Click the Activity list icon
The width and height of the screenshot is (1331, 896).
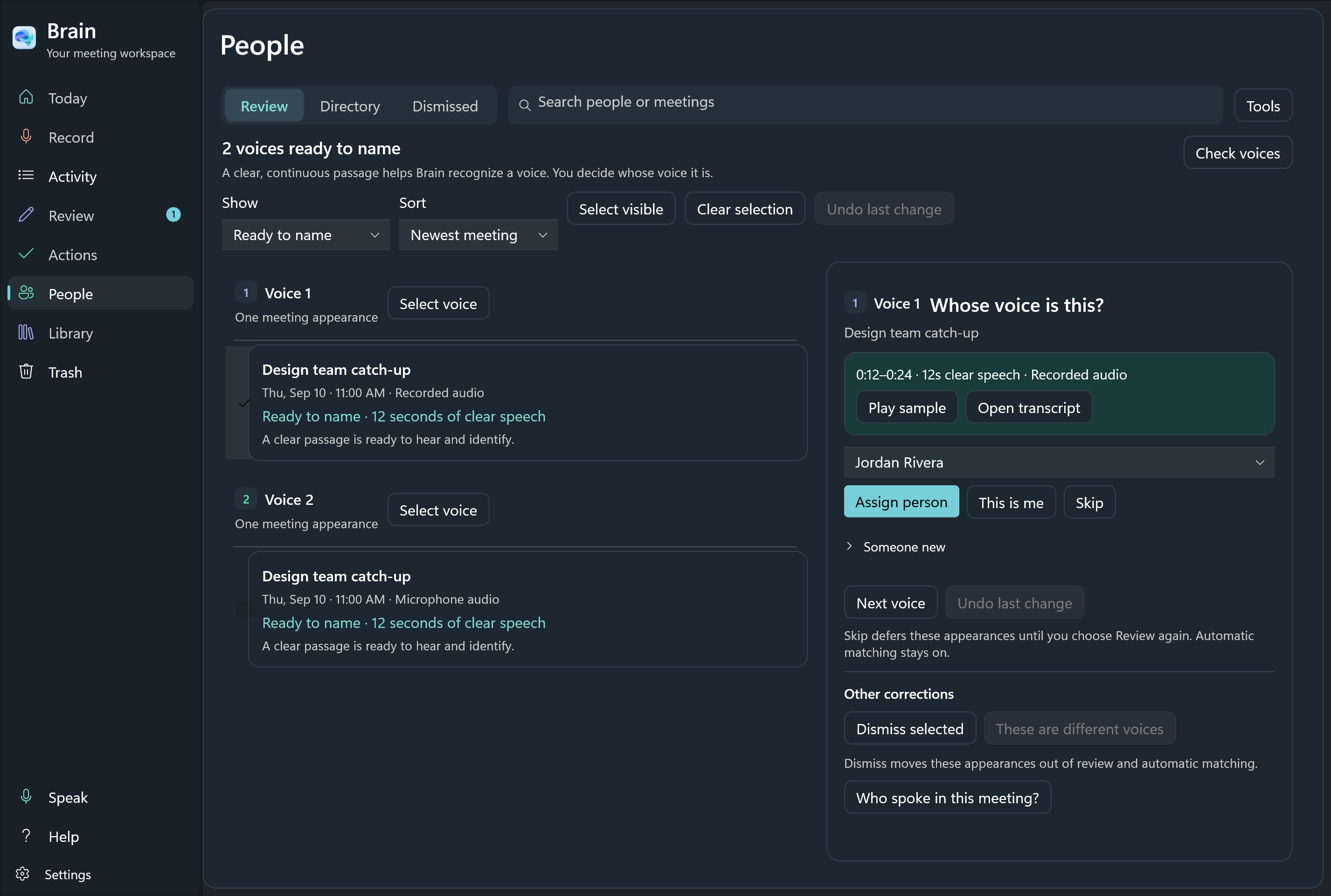[26, 175]
